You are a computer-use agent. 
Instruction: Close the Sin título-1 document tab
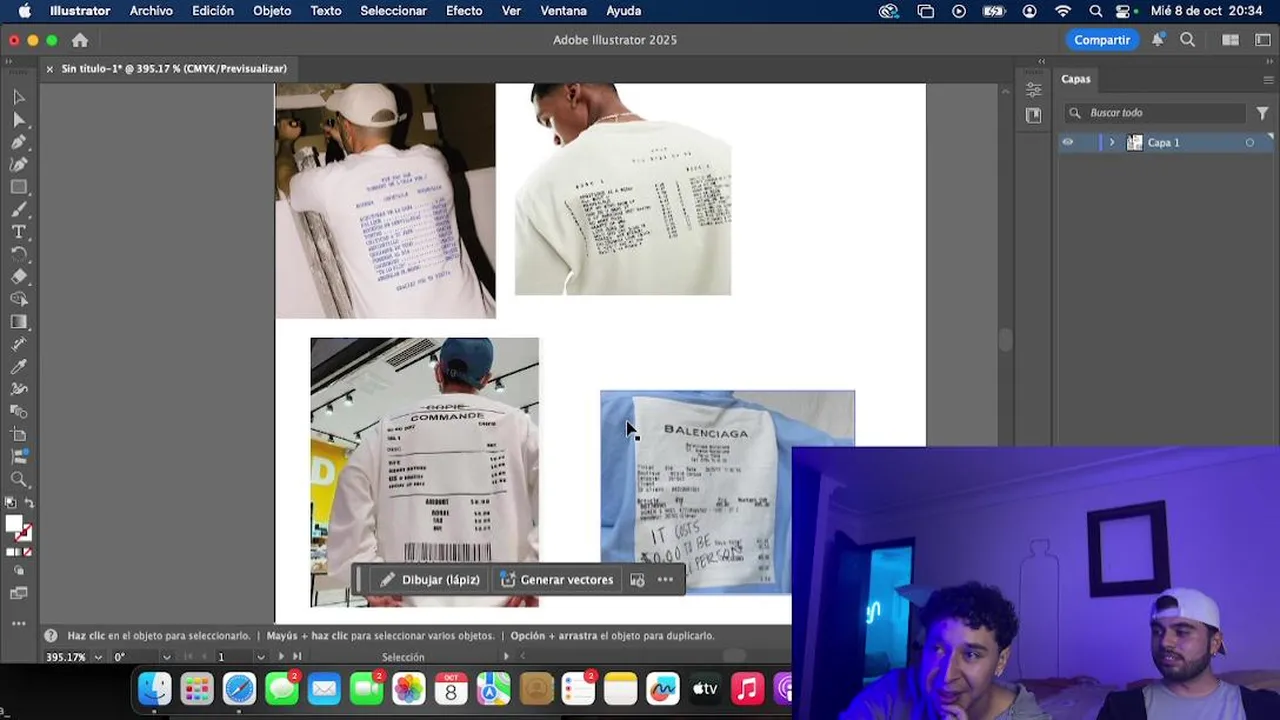coord(49,69)
